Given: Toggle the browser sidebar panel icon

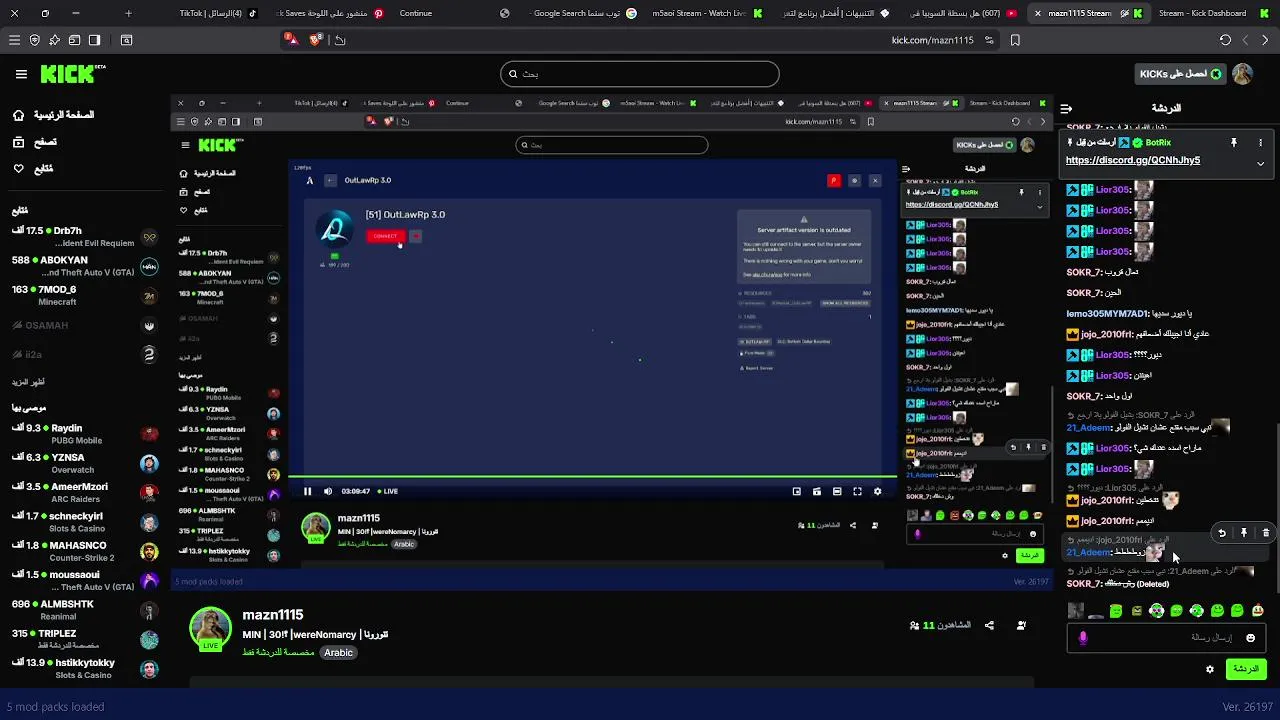Looking at the screenshot, I should (x=94, y=40).
